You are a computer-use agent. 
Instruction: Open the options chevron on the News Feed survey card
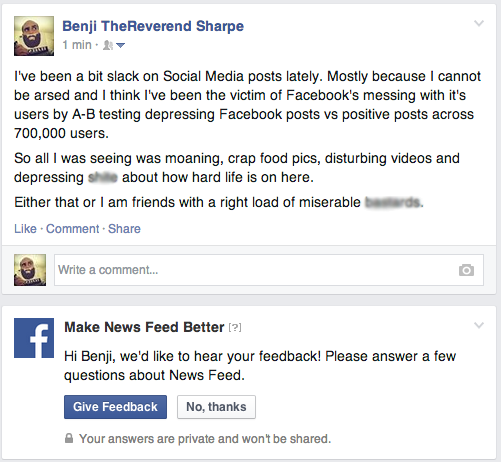(479, 325)
